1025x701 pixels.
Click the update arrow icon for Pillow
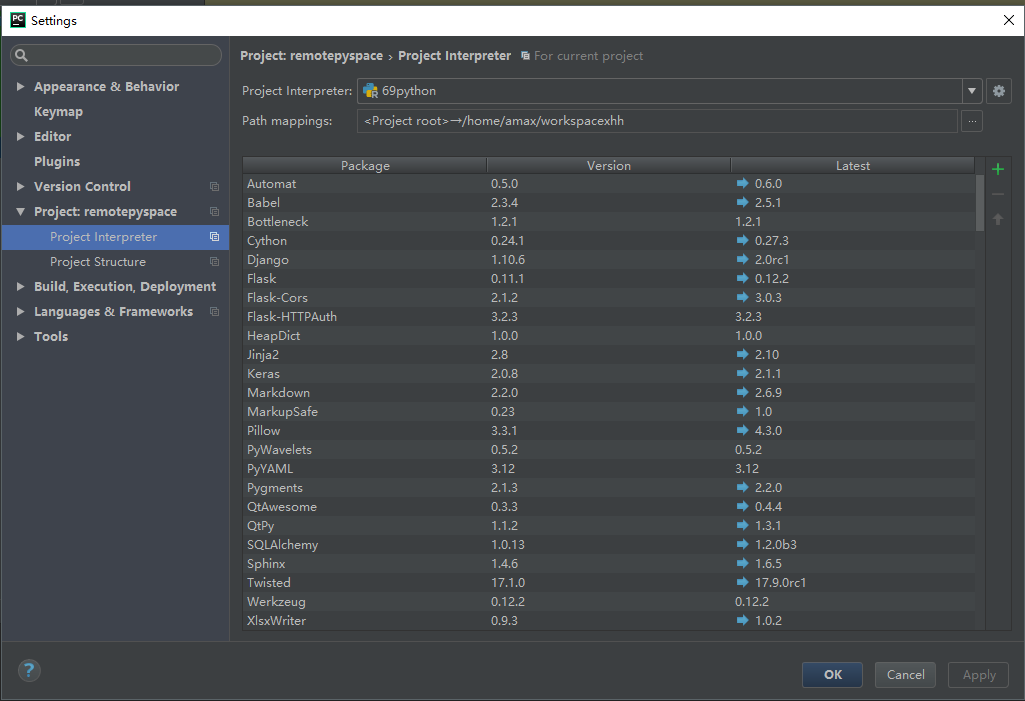(742, 430)
